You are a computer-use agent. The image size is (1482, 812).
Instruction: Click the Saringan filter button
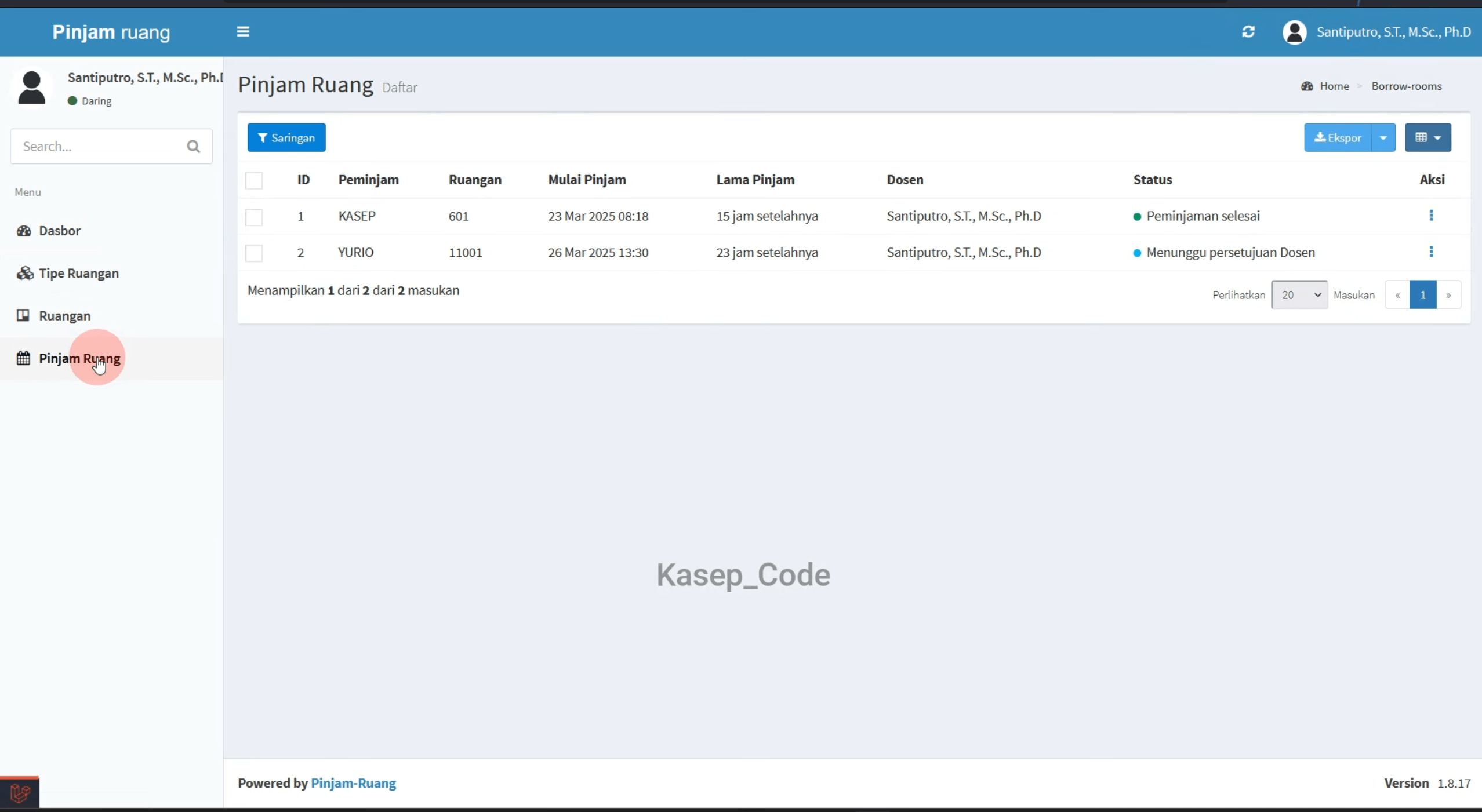point(286,137)
